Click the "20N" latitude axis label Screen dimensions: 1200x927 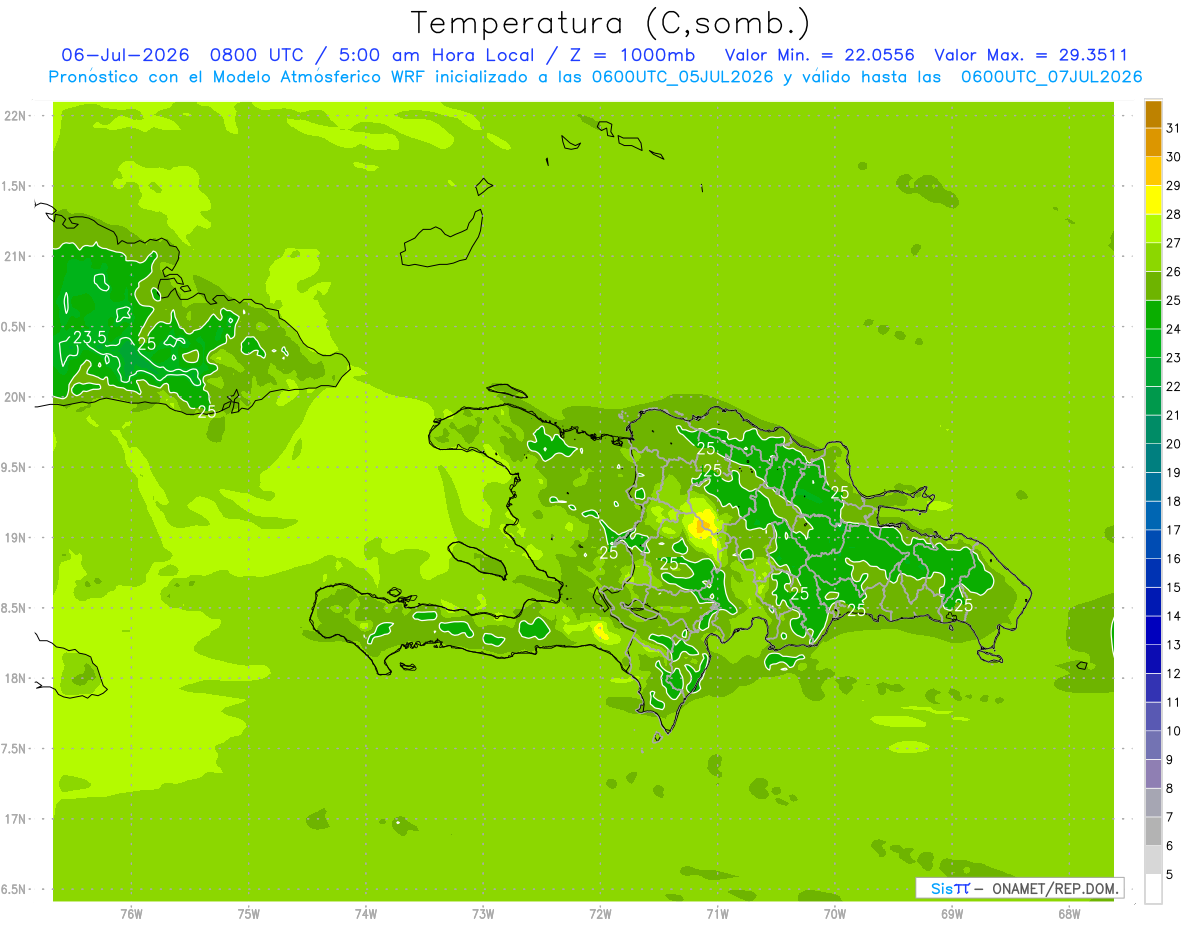pos(14,397)
